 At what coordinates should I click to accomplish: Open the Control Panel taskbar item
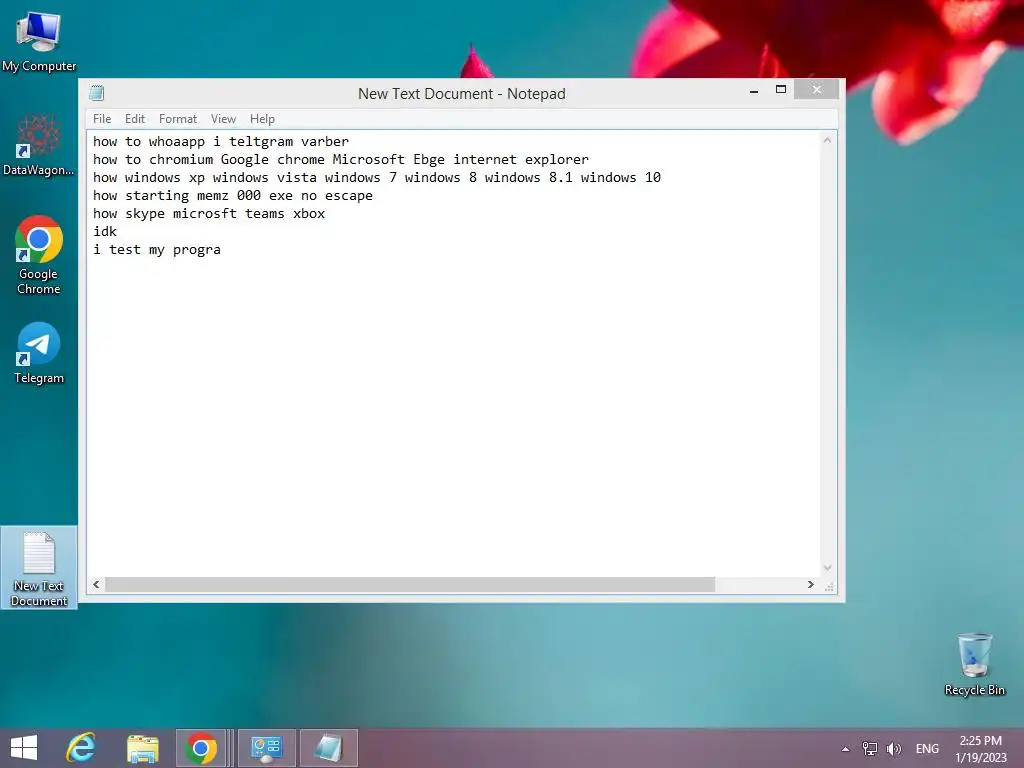click(x=266, y=748)
